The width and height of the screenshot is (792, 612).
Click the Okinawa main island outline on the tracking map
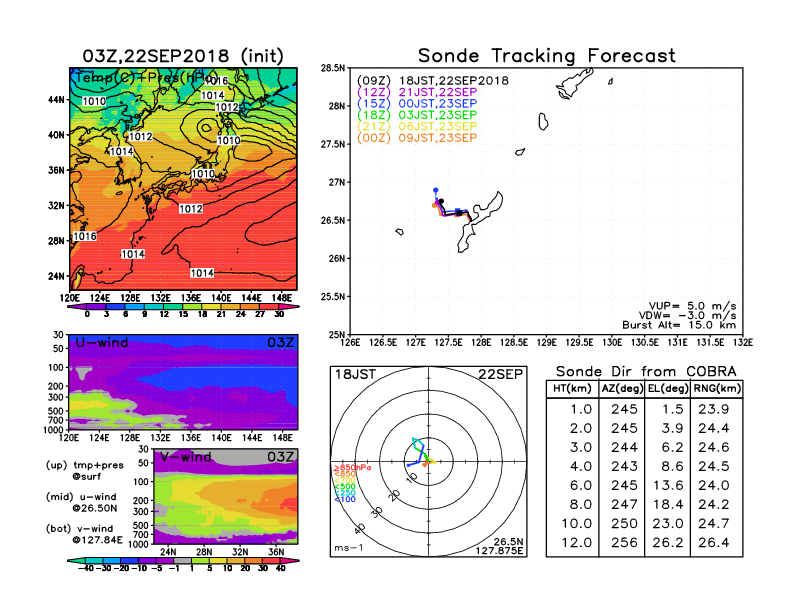(480, 222)
